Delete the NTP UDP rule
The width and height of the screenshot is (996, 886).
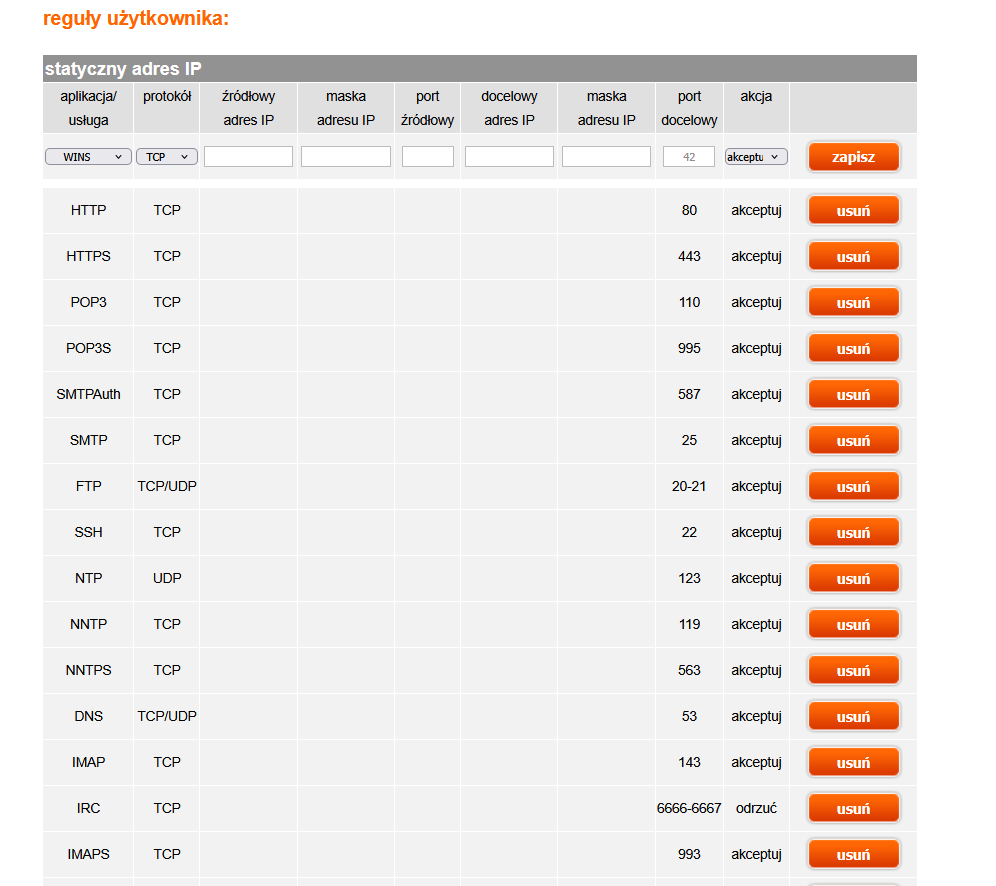click(x=853, y=579)
